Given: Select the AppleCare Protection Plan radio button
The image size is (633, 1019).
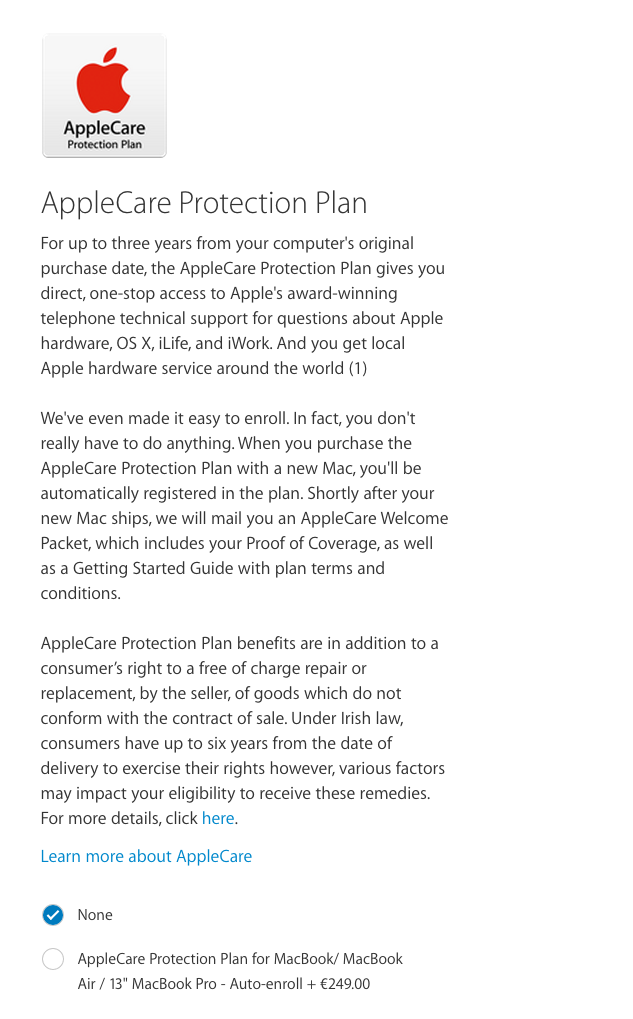Looking at the screenshot, I should tap(53, 959).
